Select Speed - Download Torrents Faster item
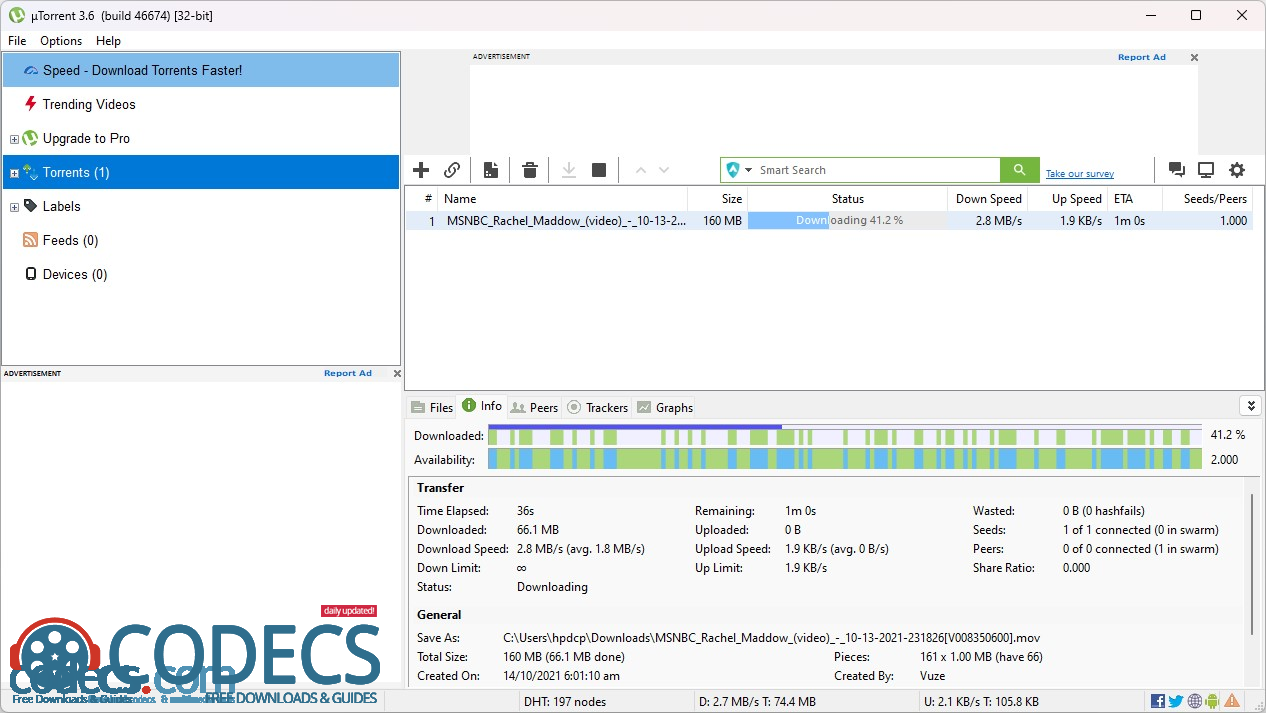Viewport: 1266px width, 713px height. [x=201, y=70]
